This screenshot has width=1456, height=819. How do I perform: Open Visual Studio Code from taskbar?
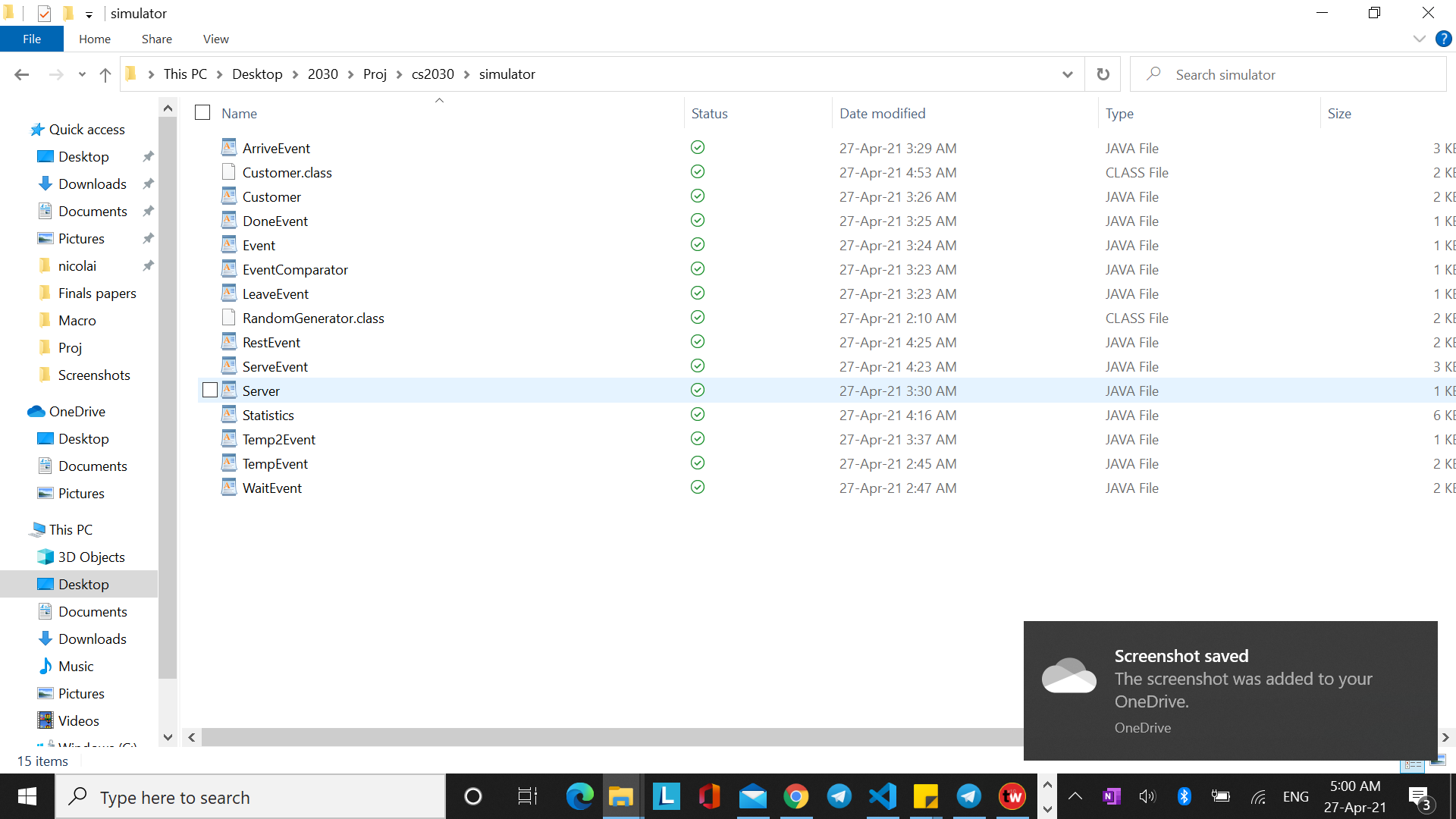coord(883,796)
